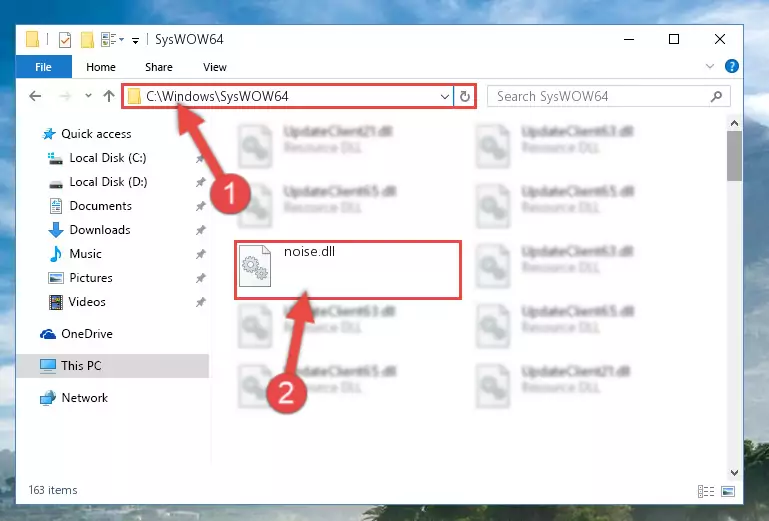Select the noise.dll file name
Viewport: 769px width, 521px height.
(x=309, y=251)
